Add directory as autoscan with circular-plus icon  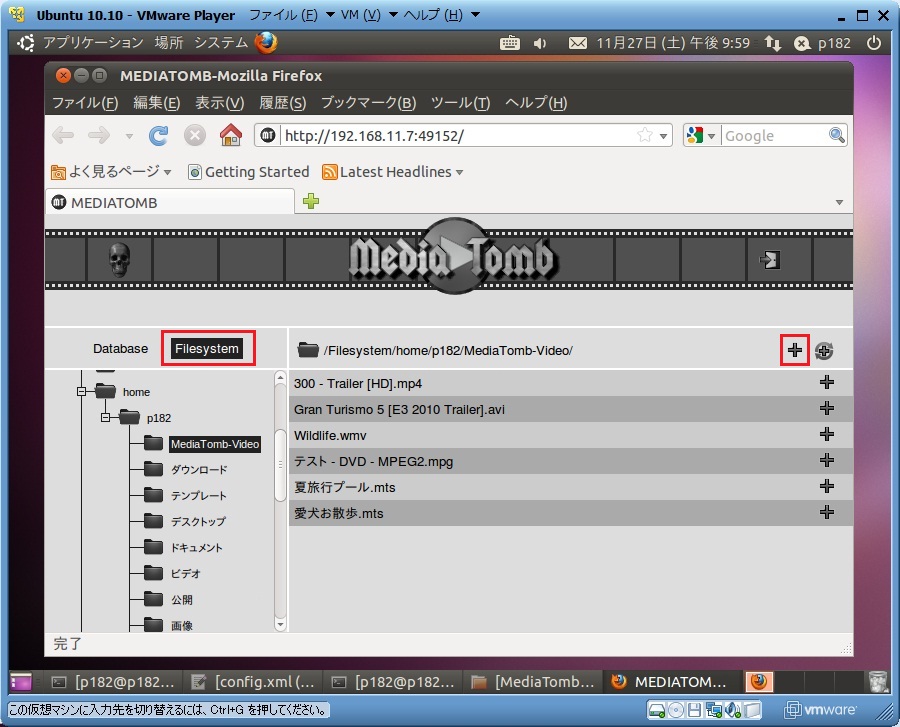click(x=824, y=351)
